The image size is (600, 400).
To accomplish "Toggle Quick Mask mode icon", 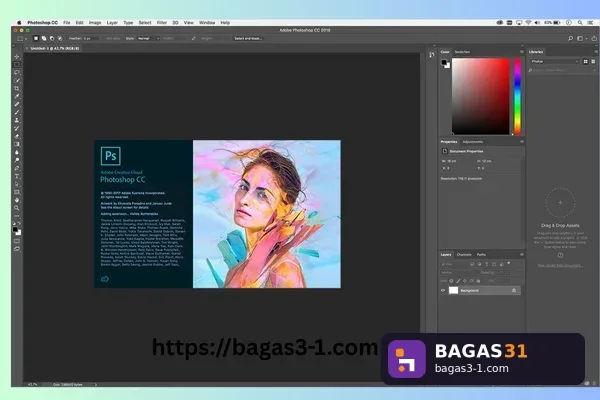I will point(16,241).
